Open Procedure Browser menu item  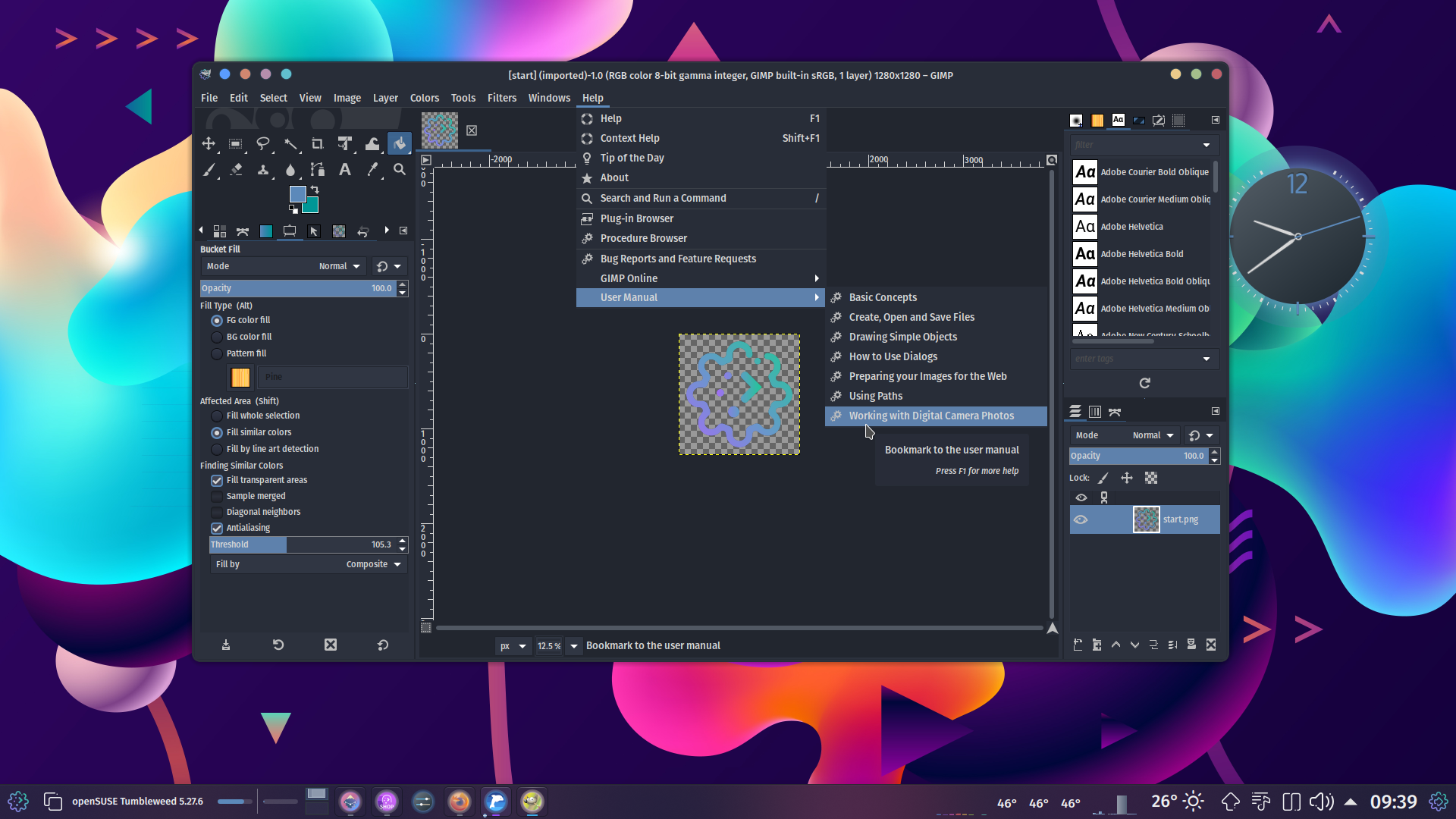701,238
